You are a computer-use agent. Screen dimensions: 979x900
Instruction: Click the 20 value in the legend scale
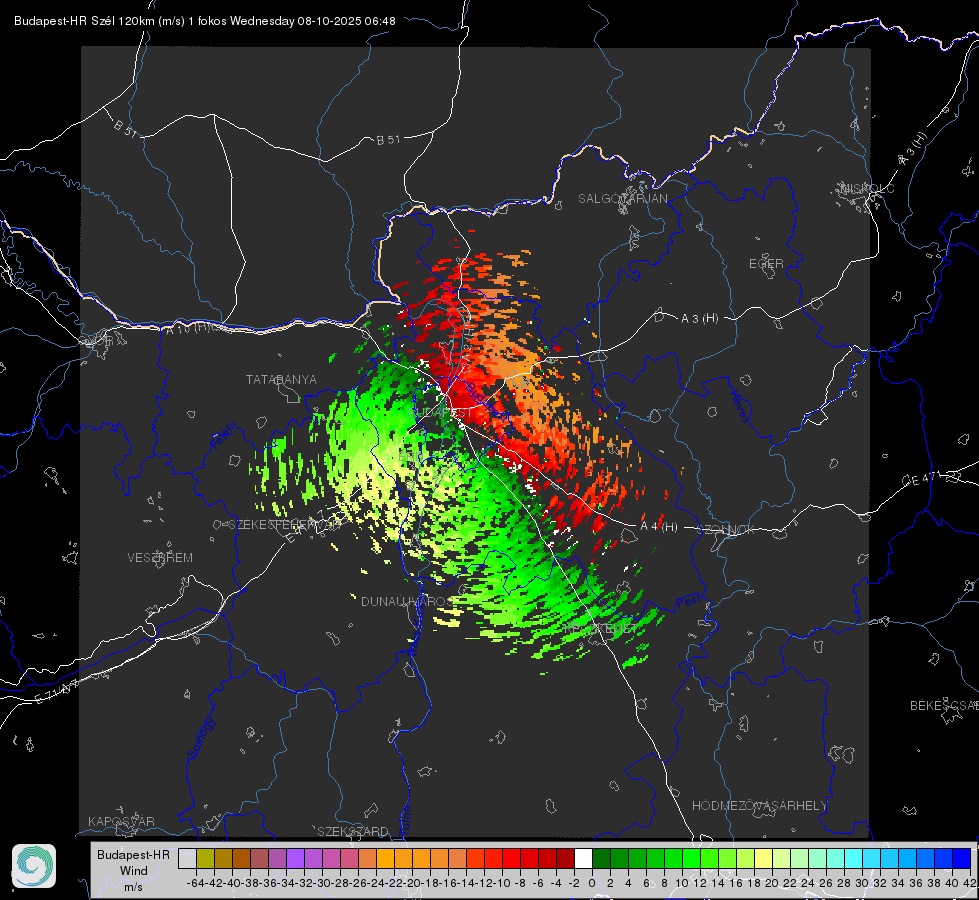772,883
